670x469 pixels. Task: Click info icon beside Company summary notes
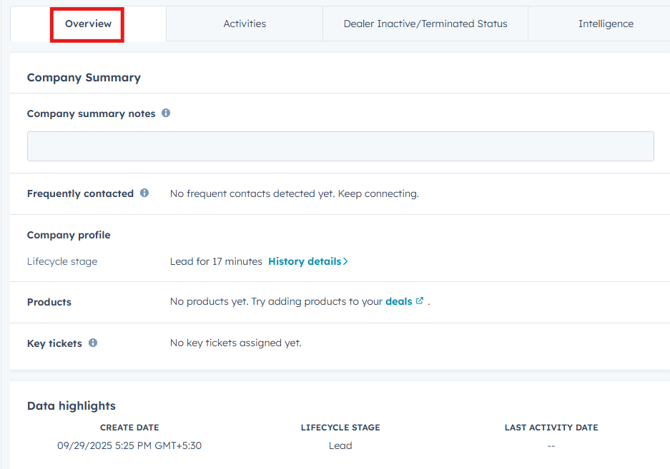coord(166,113)
